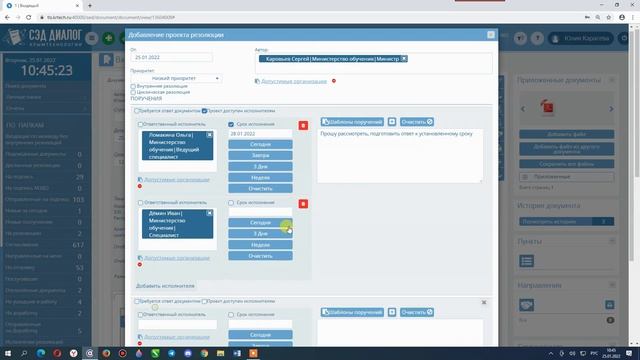Click the СЭД Диалог logo
Image resolution: width=640 pixels, height=360 pixels.
pos(44,37)
